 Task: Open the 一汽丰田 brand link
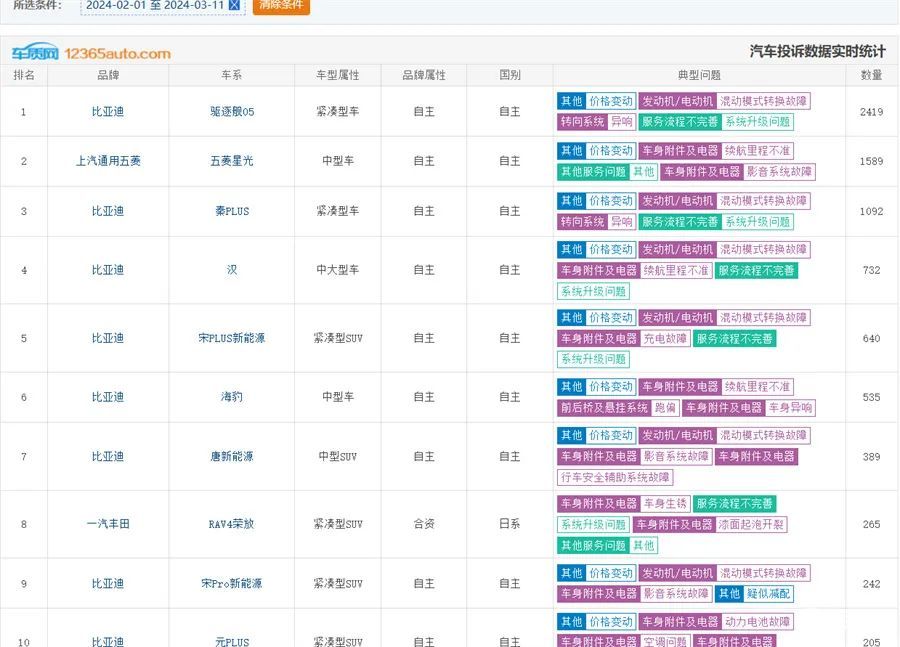tap(108, 524)
